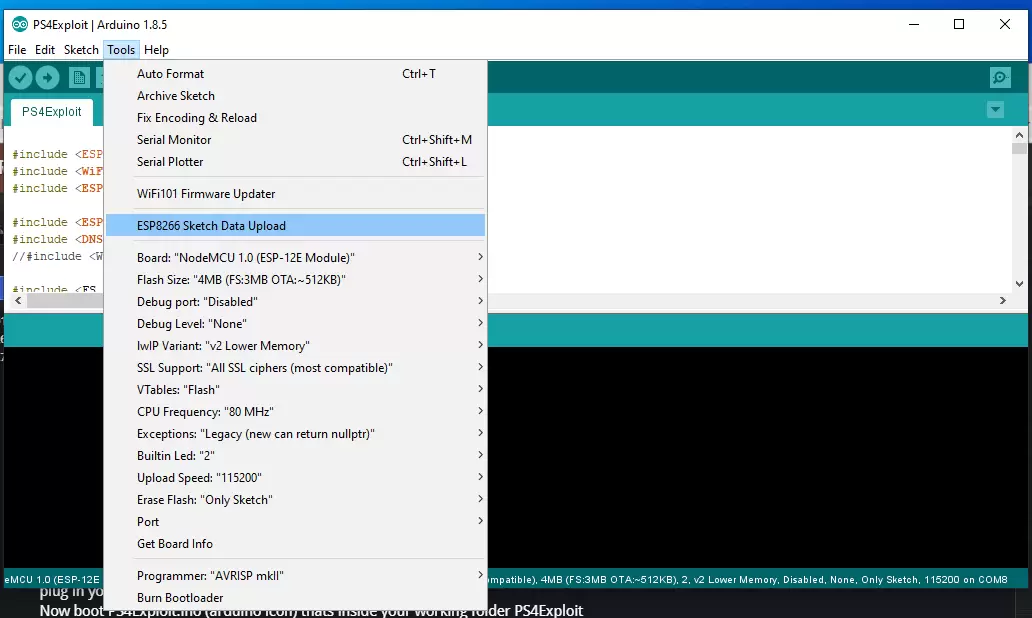Expand the Exceptions submenu
Viewport: 1032px width, 618px height.
[x=295, y=434]
